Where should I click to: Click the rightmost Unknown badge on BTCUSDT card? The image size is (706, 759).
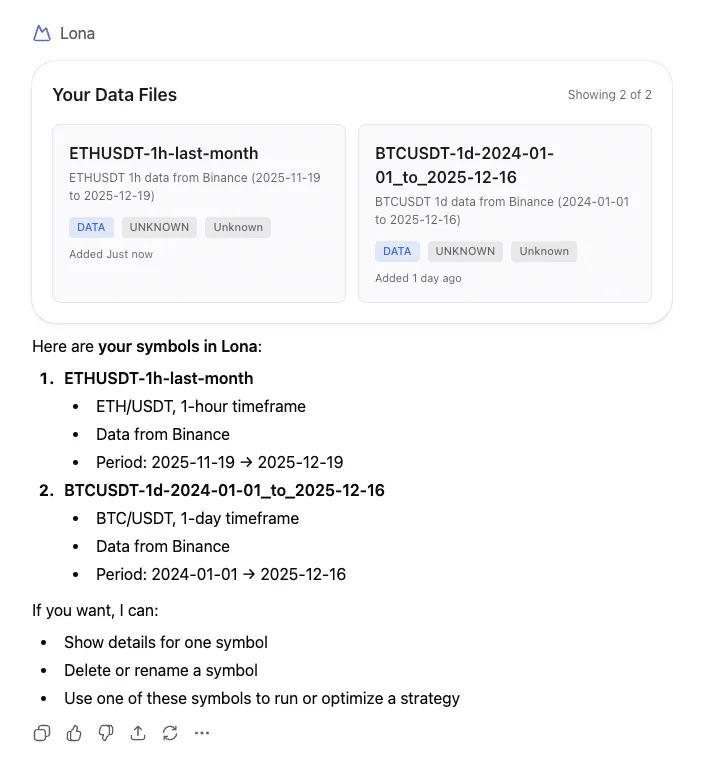544,251
